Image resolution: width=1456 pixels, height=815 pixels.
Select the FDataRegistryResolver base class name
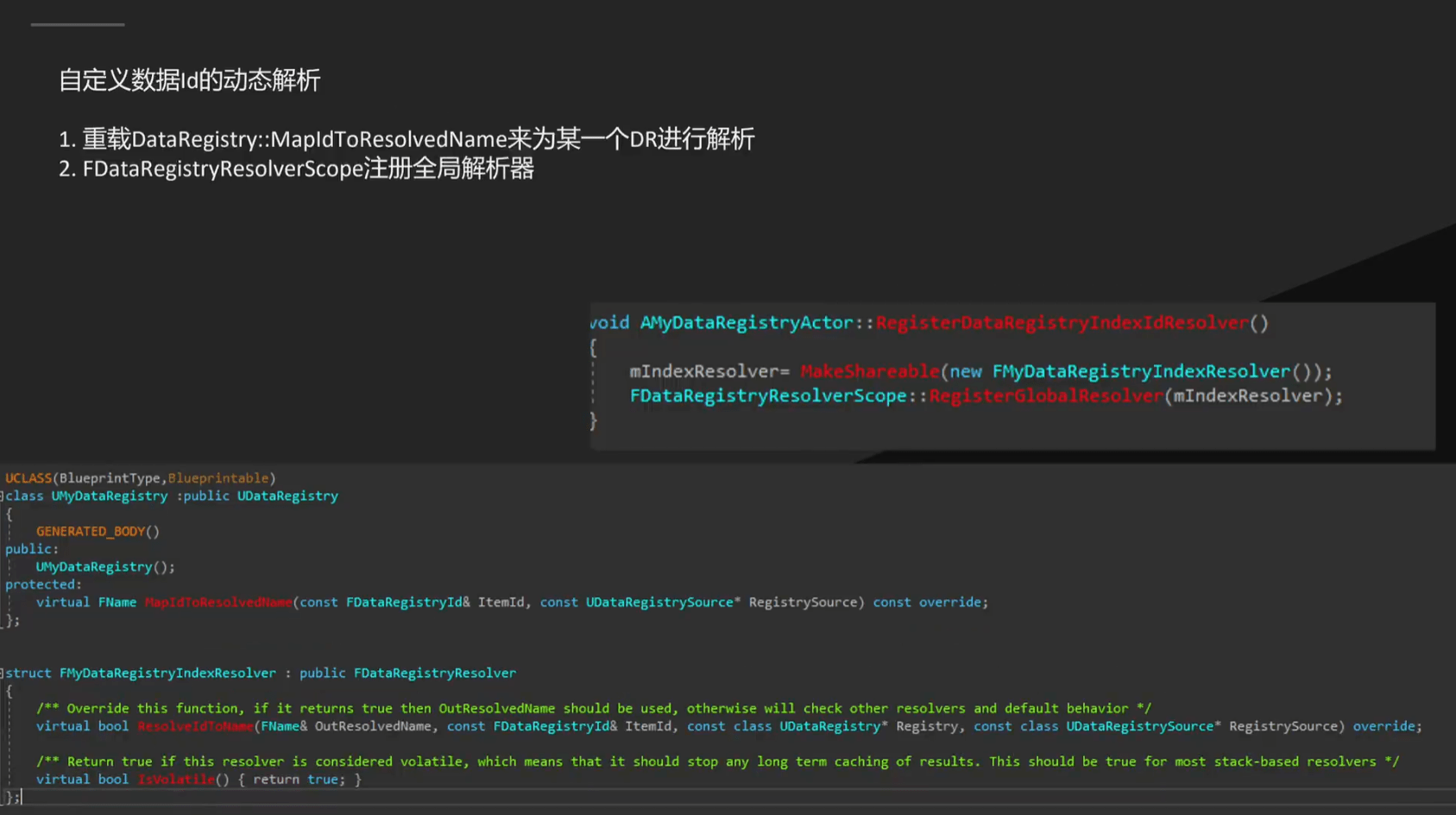[435, 673]
